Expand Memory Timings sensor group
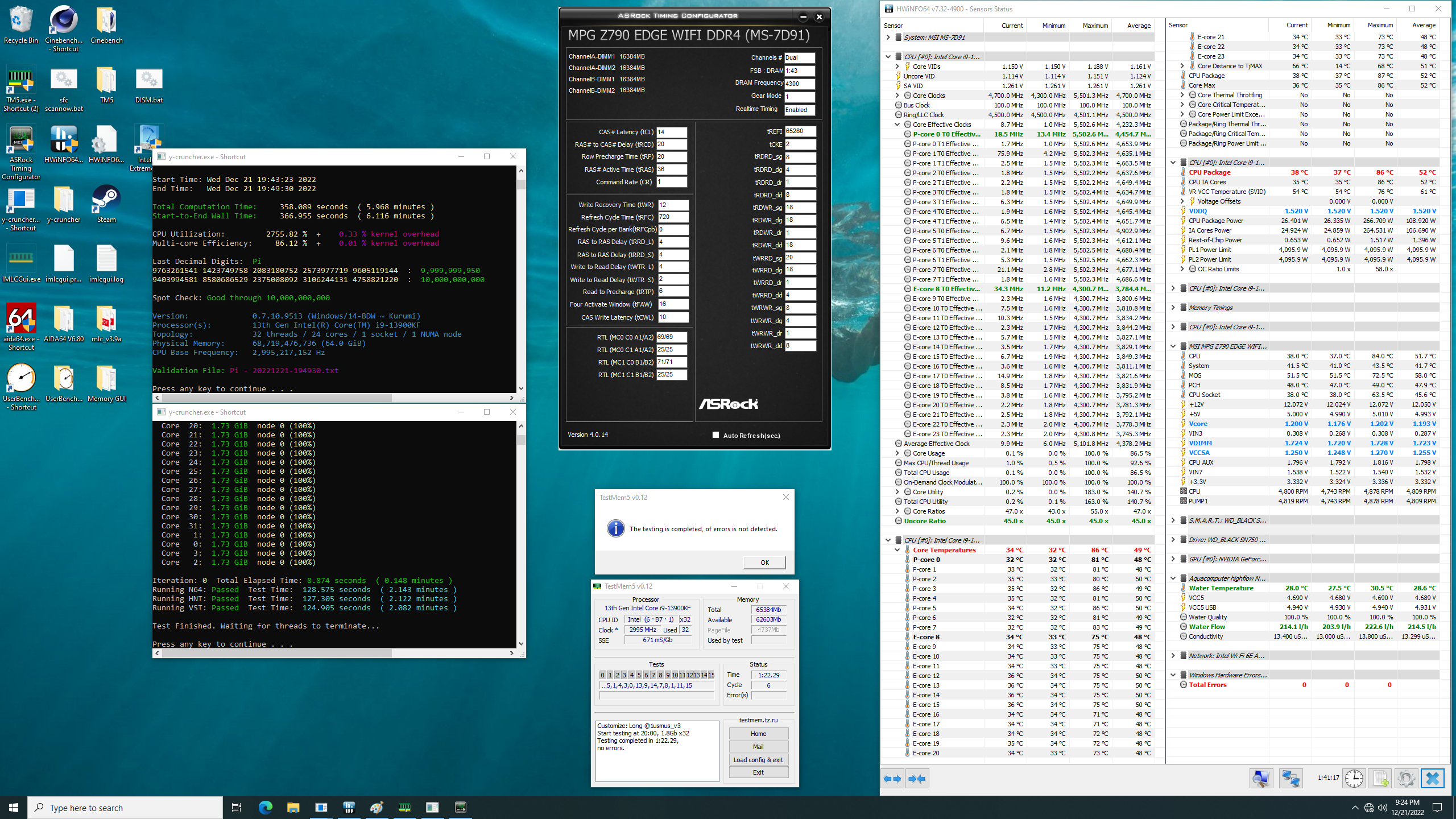This screenshot has height=819, width=1456. coord(1173,308)
